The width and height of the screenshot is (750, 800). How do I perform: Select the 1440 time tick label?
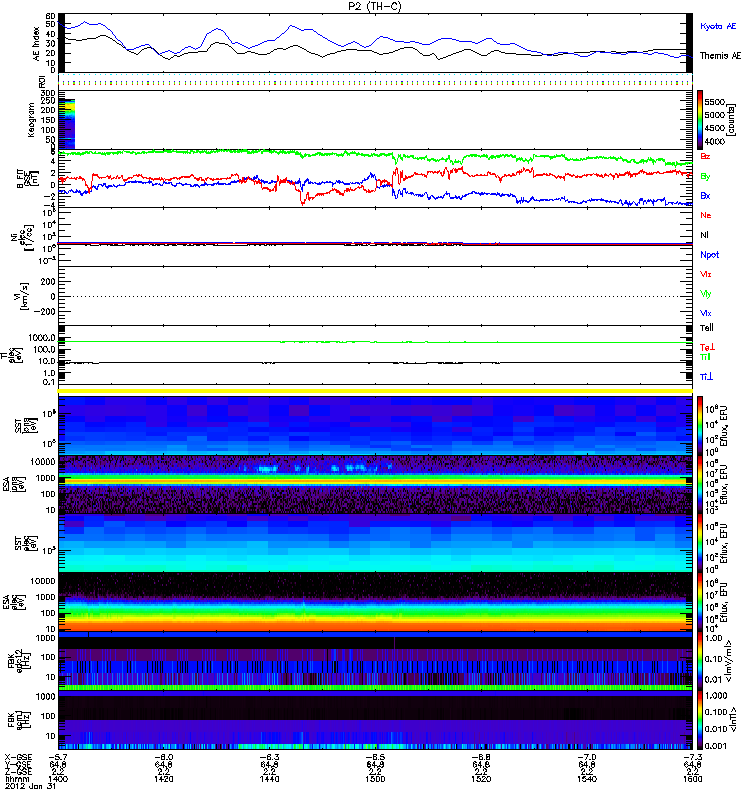(x=269, y=779)
